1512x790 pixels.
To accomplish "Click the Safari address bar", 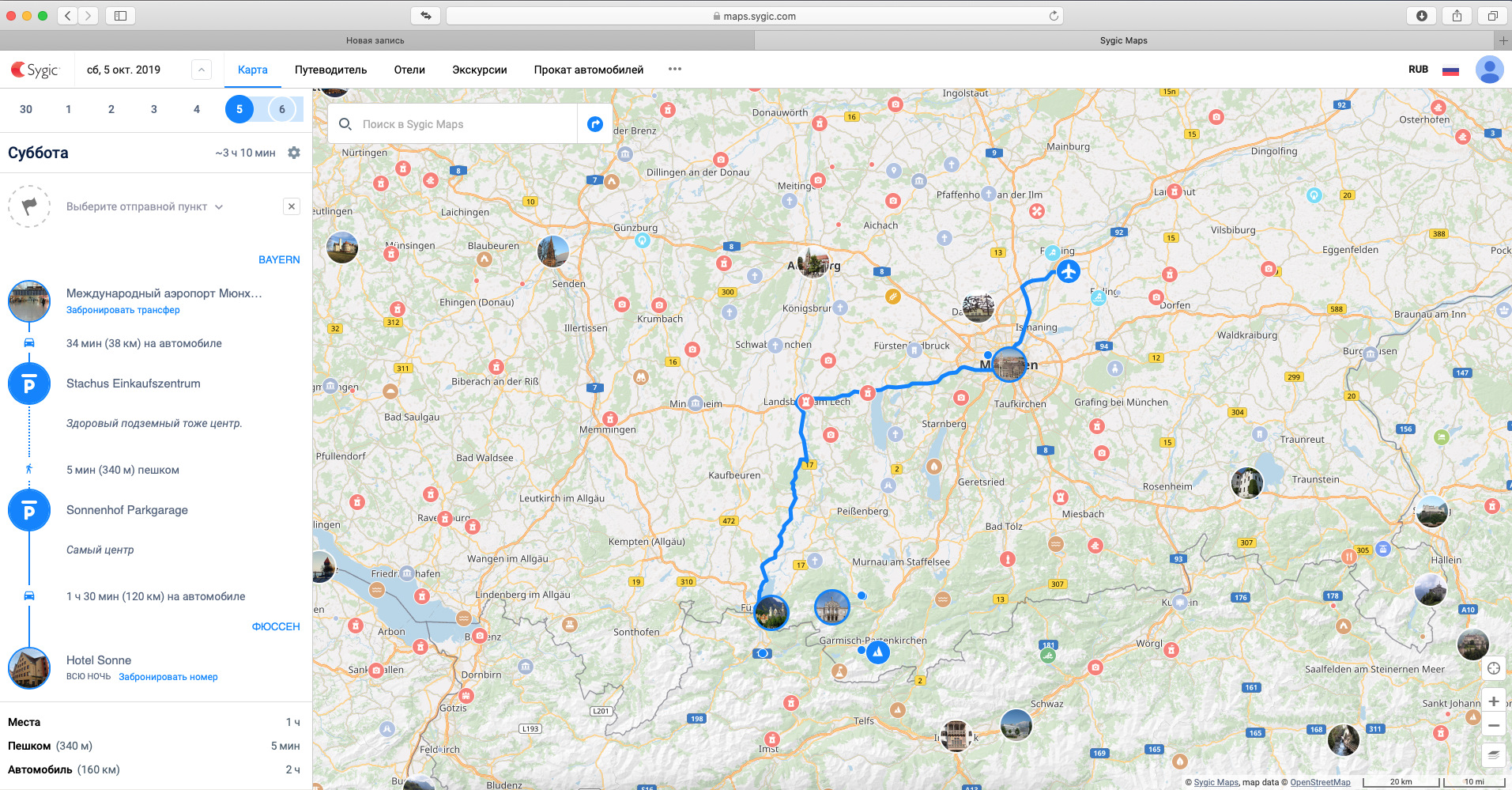I will (x=754, y=16).
